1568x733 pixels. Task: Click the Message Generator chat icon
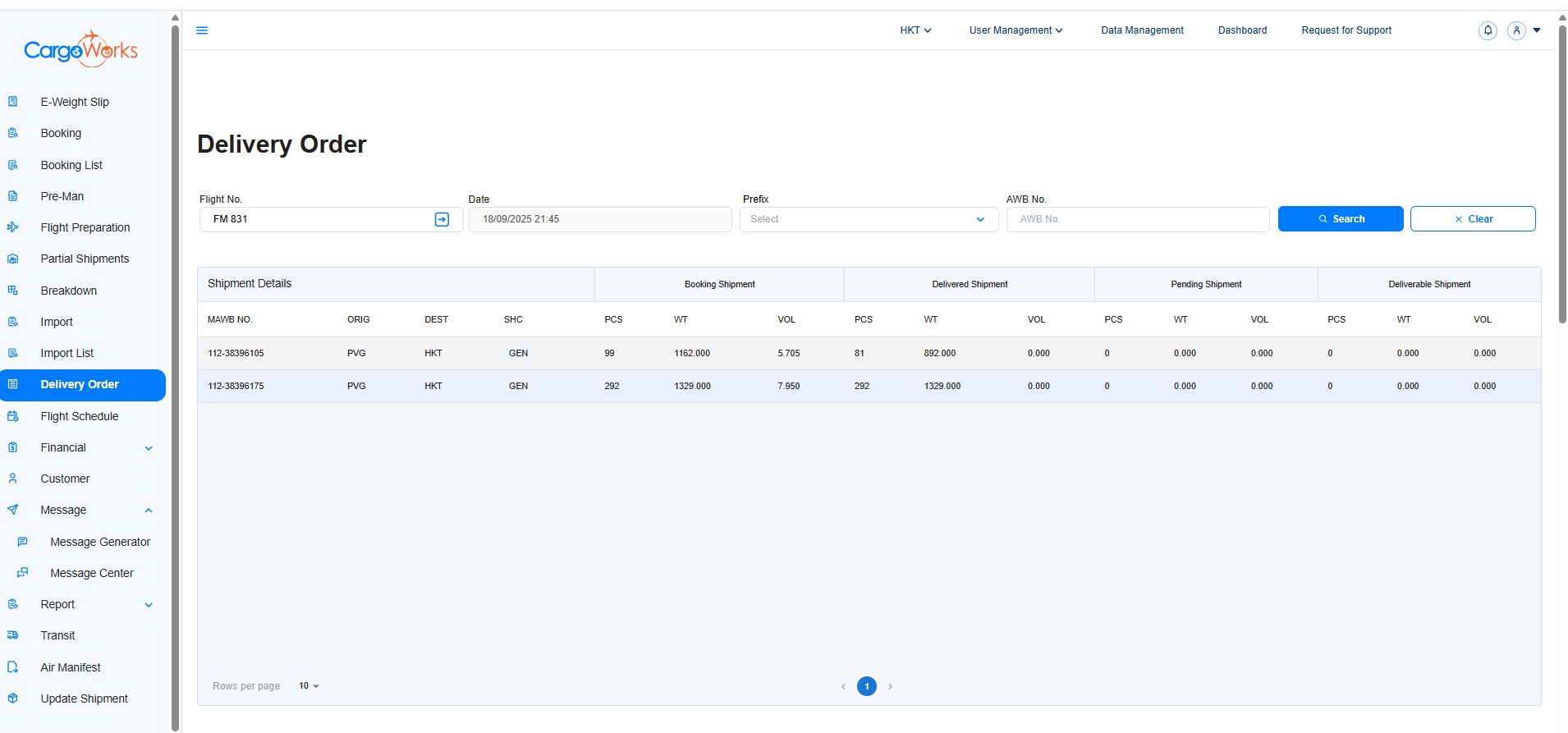click(22, 542)
